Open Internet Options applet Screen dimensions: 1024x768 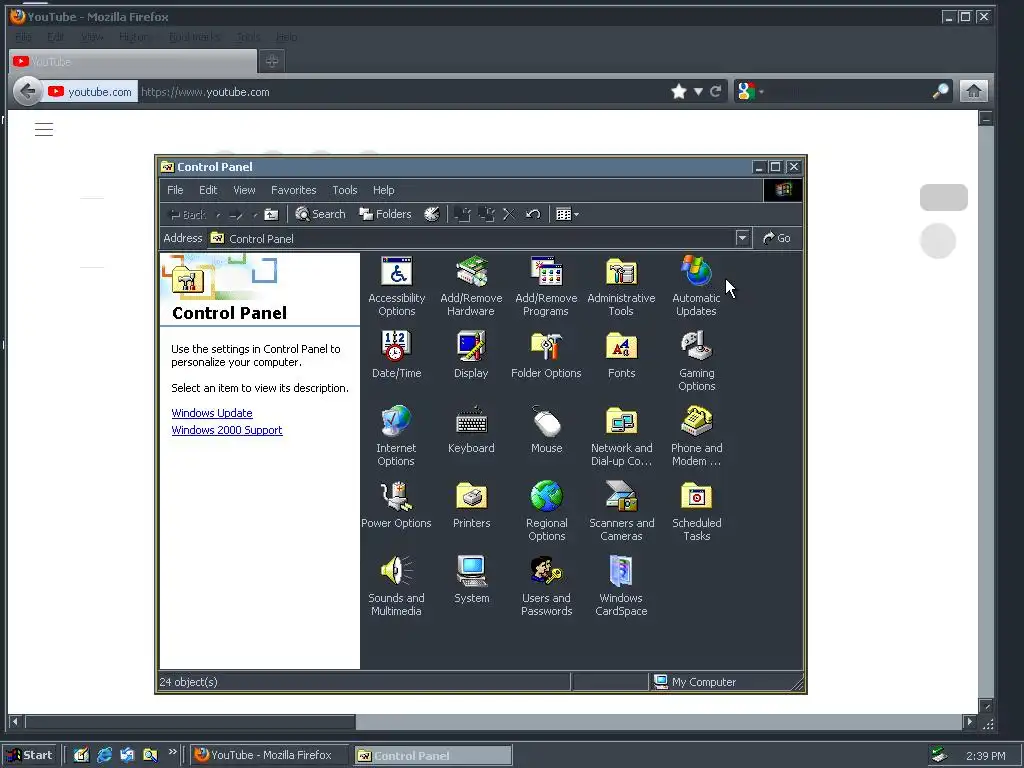tap(396, 436)
